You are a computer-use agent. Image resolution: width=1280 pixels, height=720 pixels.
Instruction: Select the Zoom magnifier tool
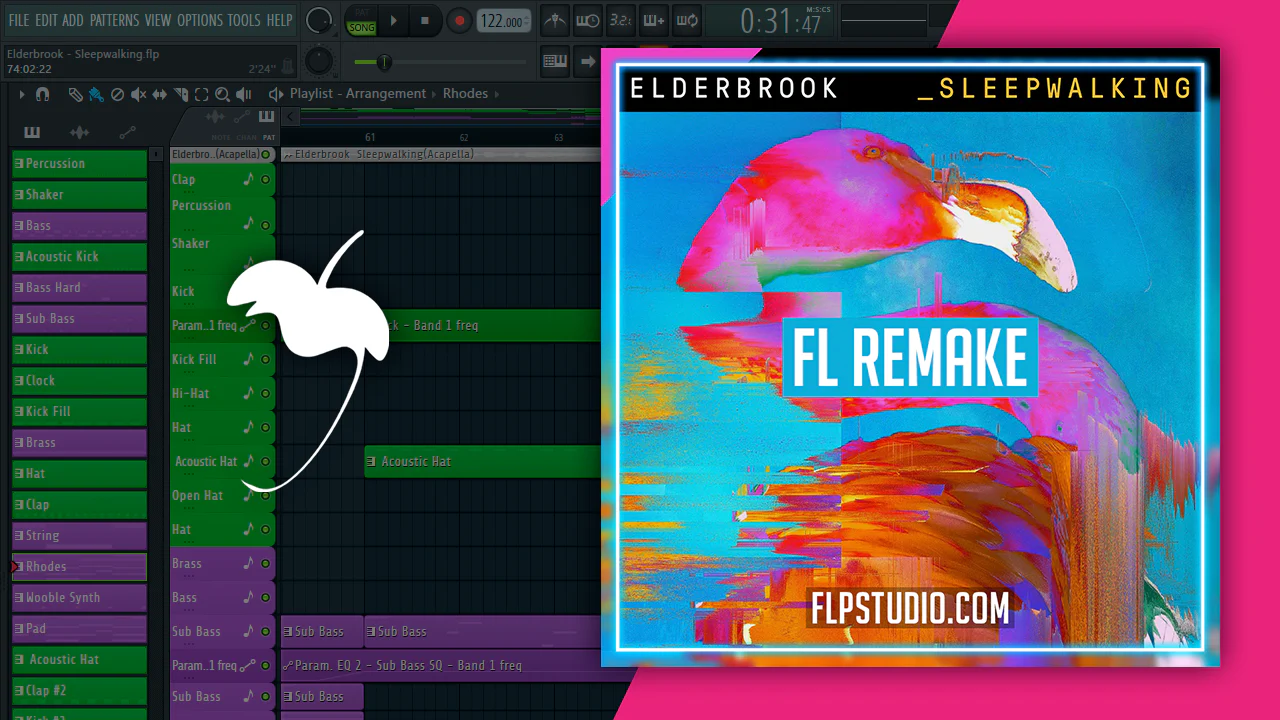tap(222, 94)
